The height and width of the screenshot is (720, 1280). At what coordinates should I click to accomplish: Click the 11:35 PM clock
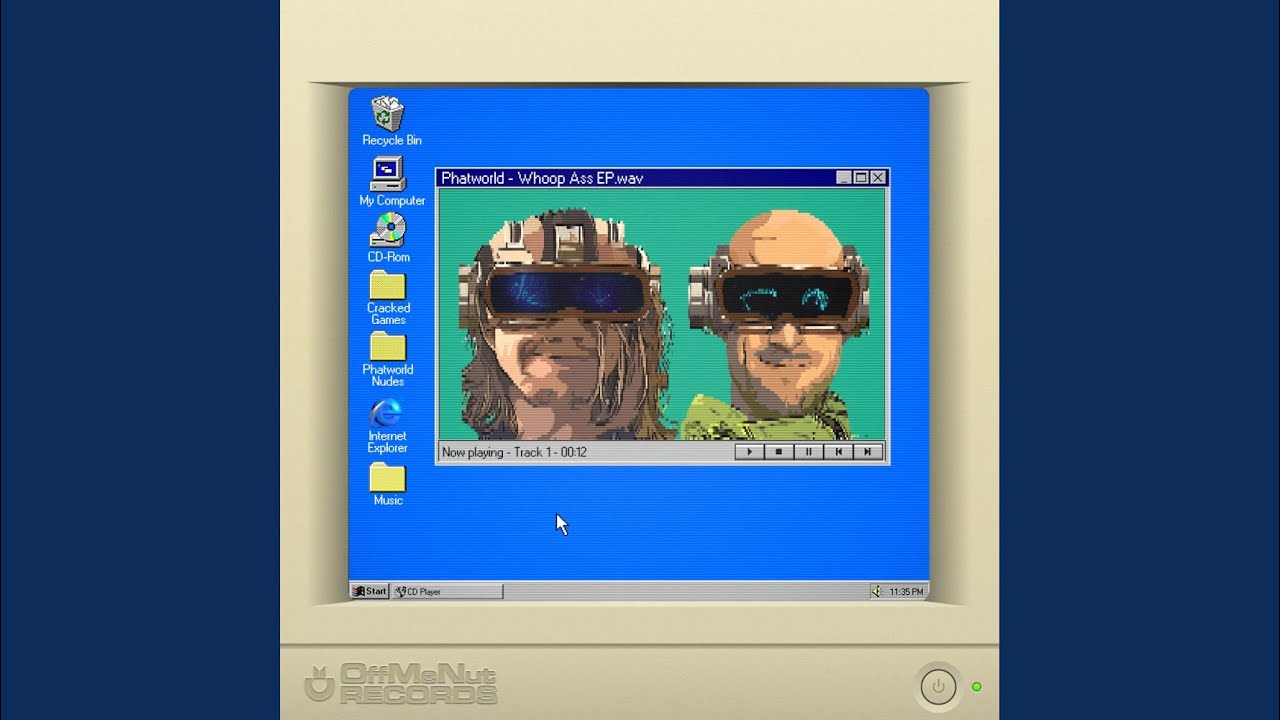pos(906,592)
